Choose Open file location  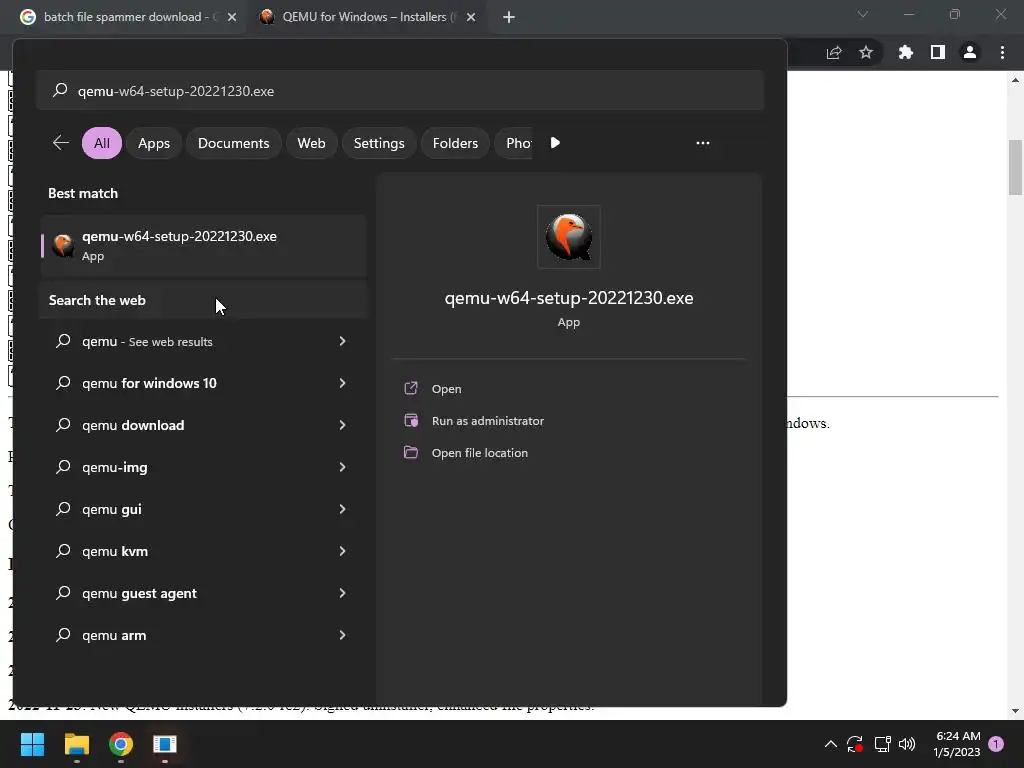pos(479,453)
